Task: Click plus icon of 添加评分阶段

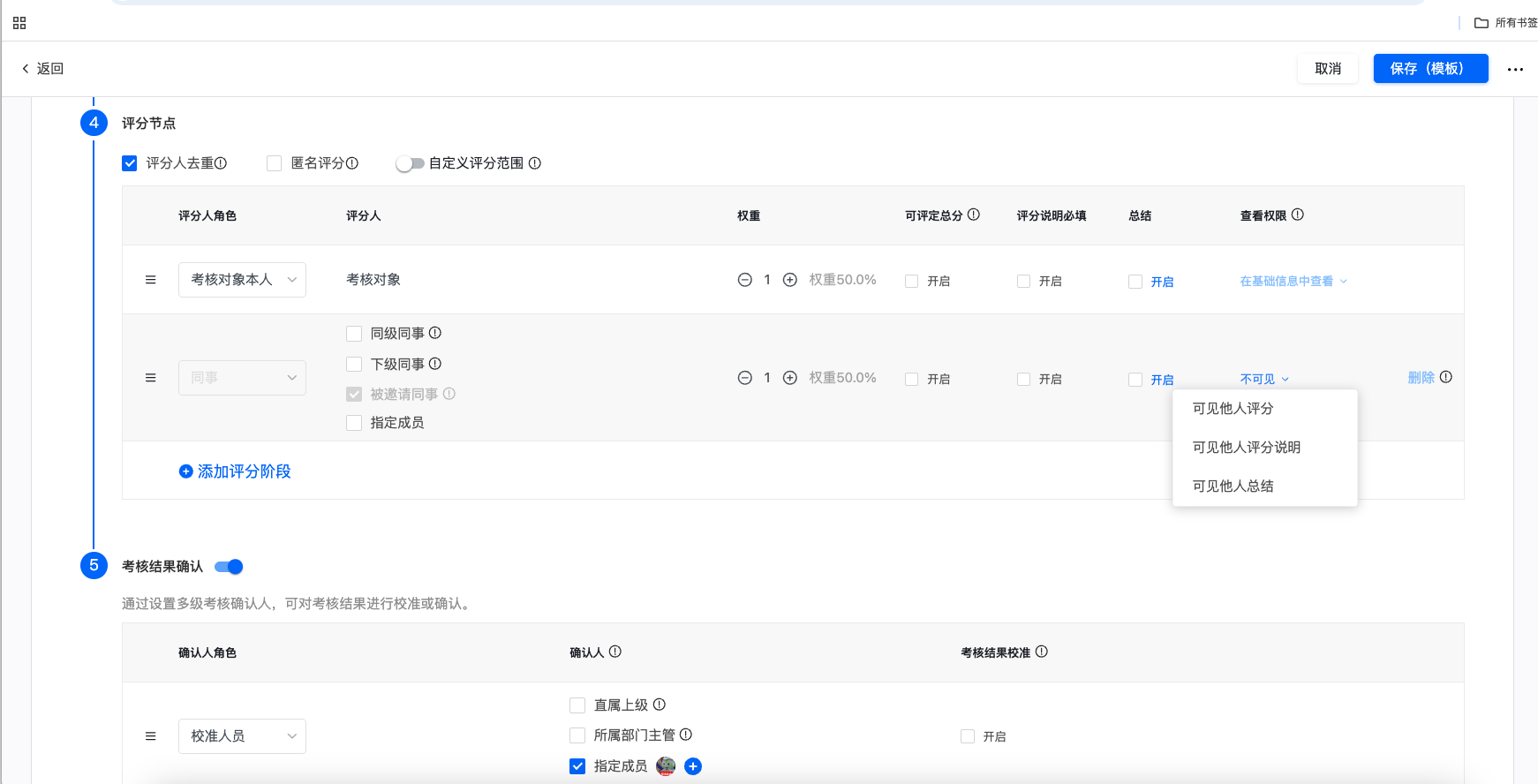Action: pyautogui.click(x=186, y=471)
